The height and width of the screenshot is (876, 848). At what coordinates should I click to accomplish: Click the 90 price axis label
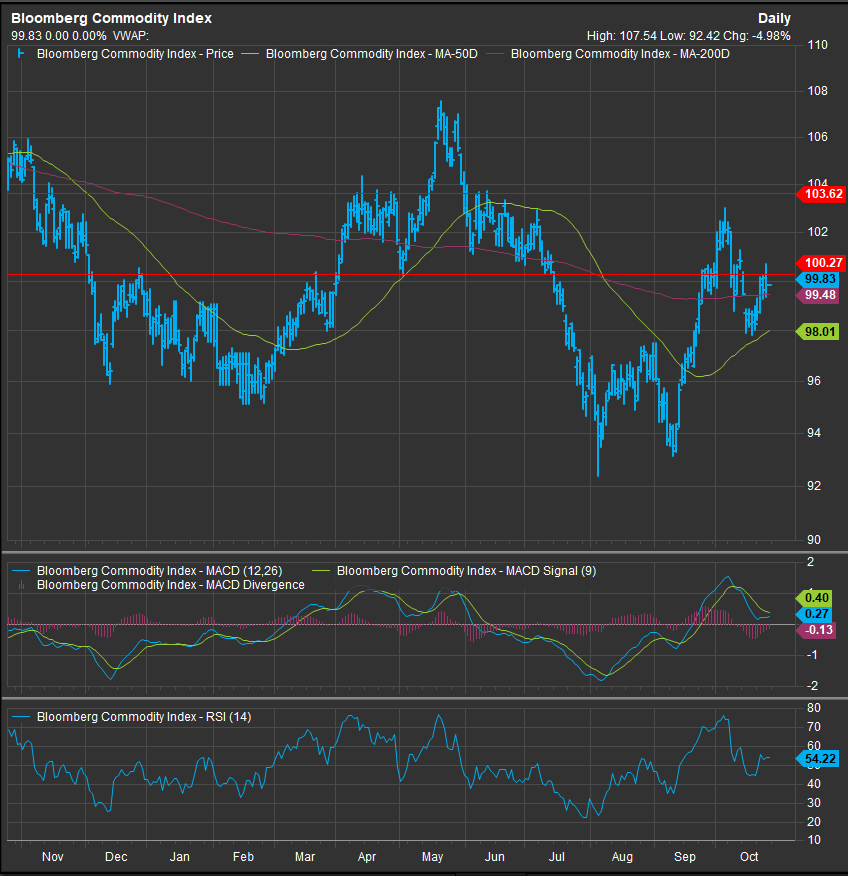(x=814, y=540)
